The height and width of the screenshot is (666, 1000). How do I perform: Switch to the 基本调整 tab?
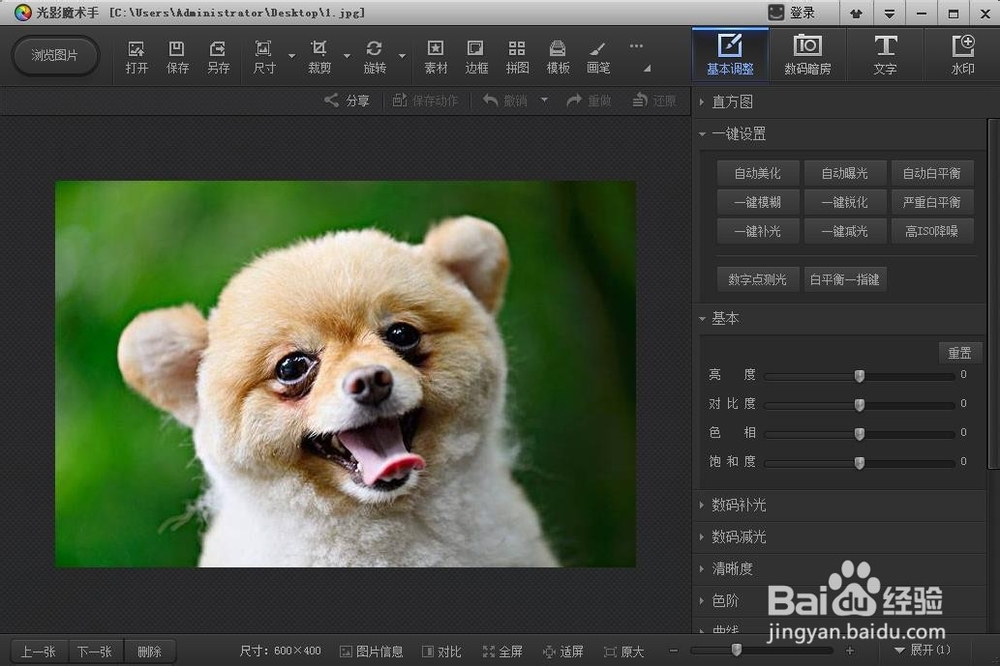[x=730, y=55]
